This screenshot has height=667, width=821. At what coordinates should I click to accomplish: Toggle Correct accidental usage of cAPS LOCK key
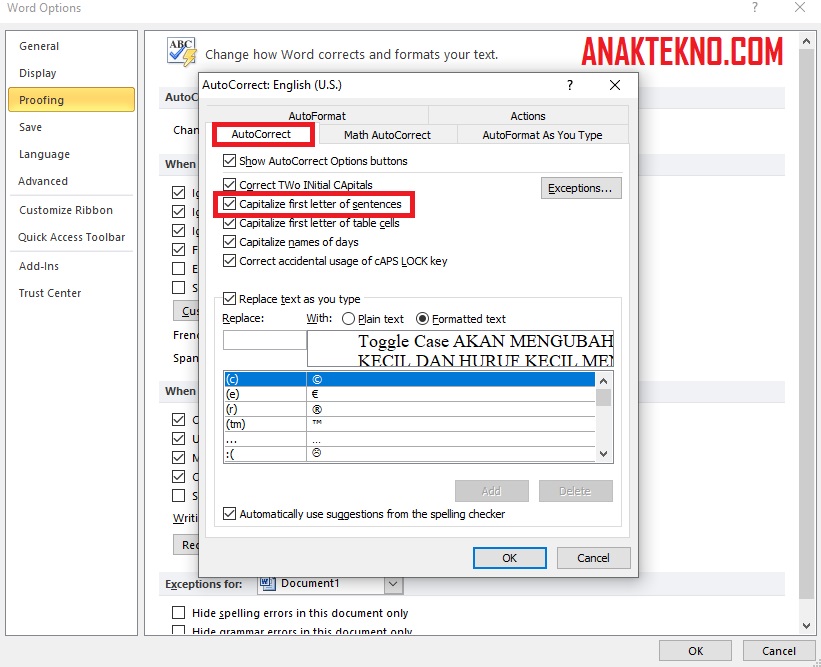click(229, 261)
